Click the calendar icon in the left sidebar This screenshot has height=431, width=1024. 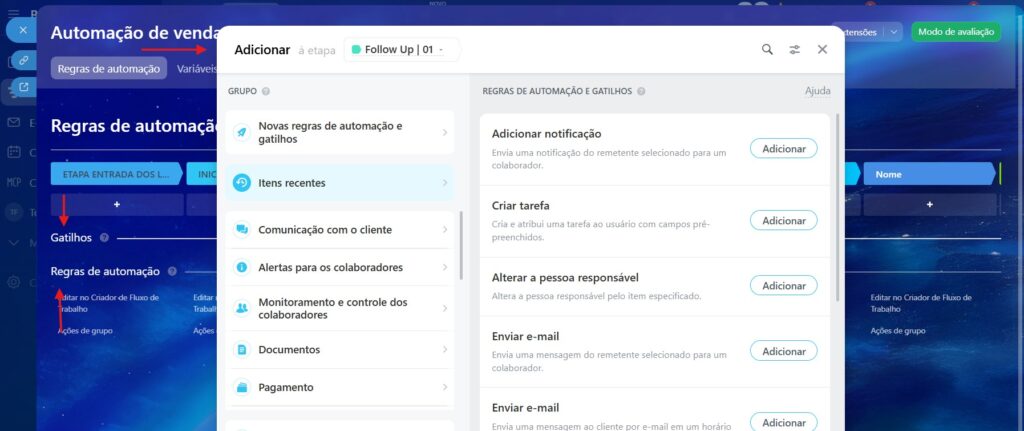(14, 152)
